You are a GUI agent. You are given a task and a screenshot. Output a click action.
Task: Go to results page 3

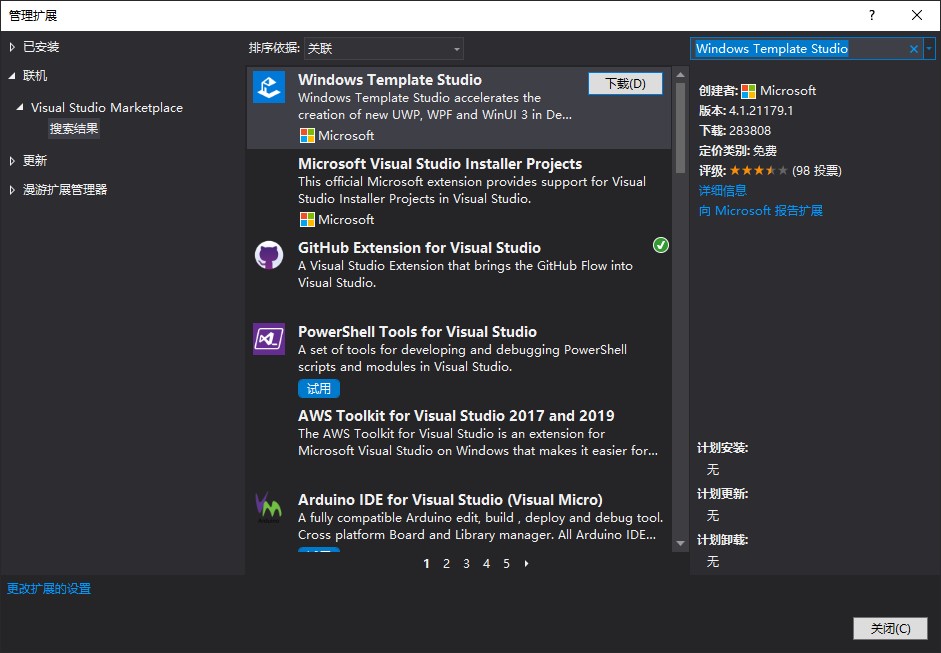pos(466,564)
